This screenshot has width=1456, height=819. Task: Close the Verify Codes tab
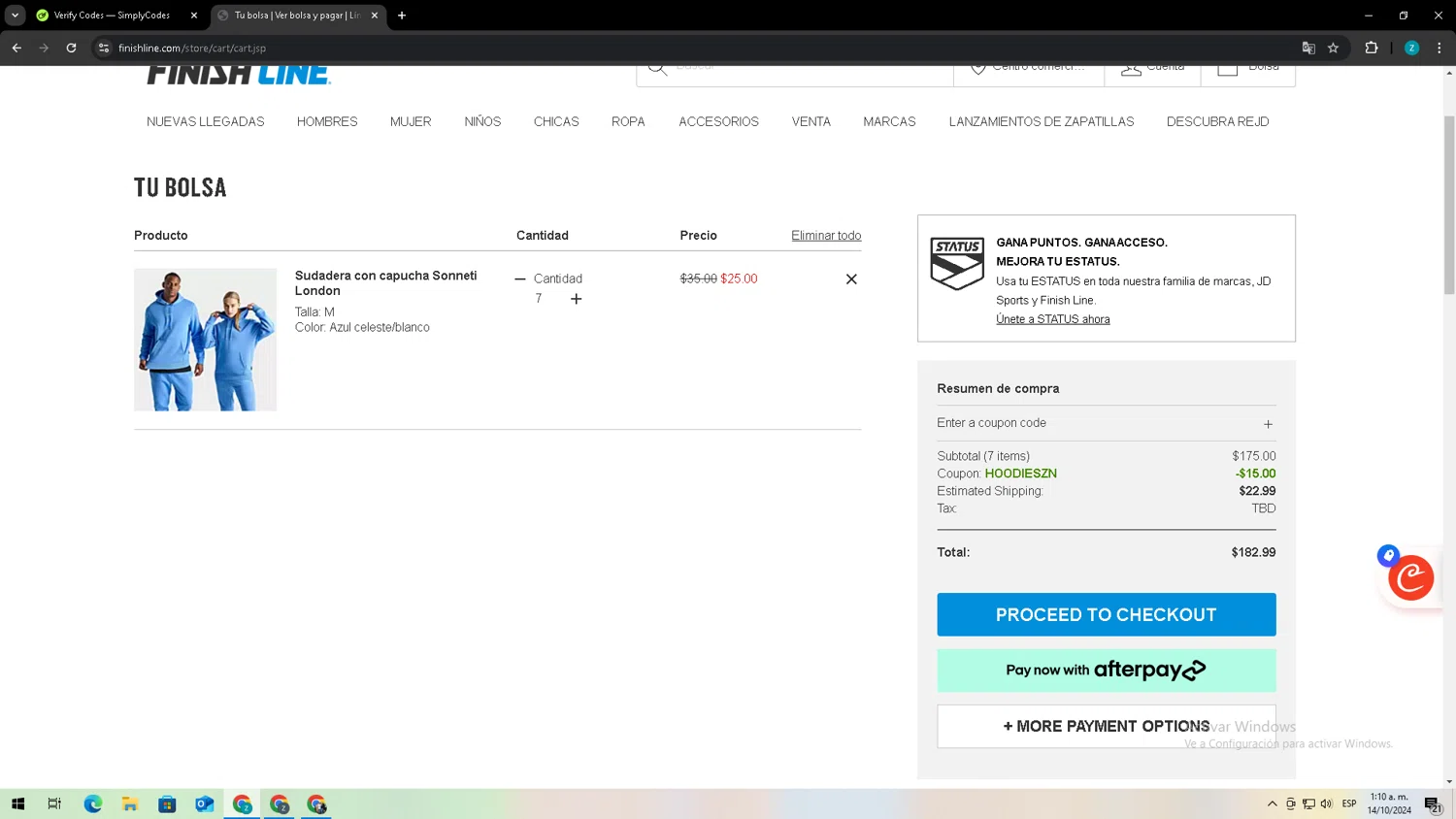[194, 16]
